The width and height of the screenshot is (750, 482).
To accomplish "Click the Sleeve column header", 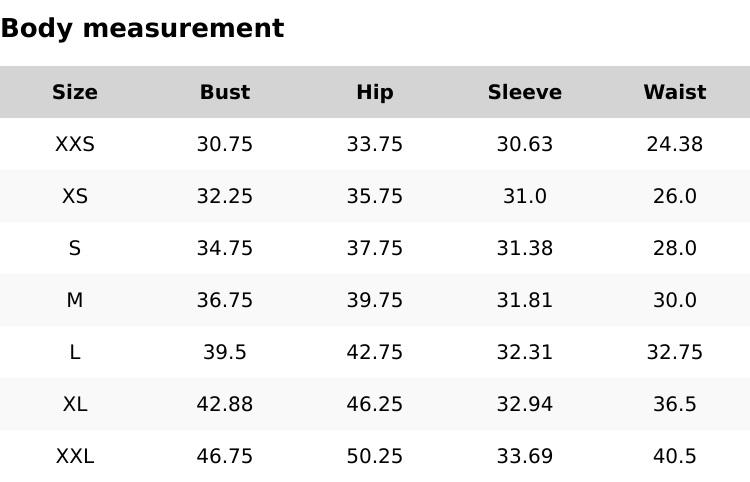I will pos(525,92).
